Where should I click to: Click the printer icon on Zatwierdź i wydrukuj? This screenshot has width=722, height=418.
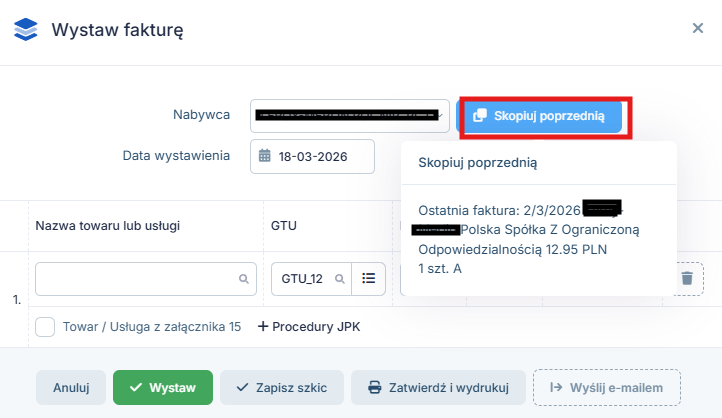click(375, 387)
